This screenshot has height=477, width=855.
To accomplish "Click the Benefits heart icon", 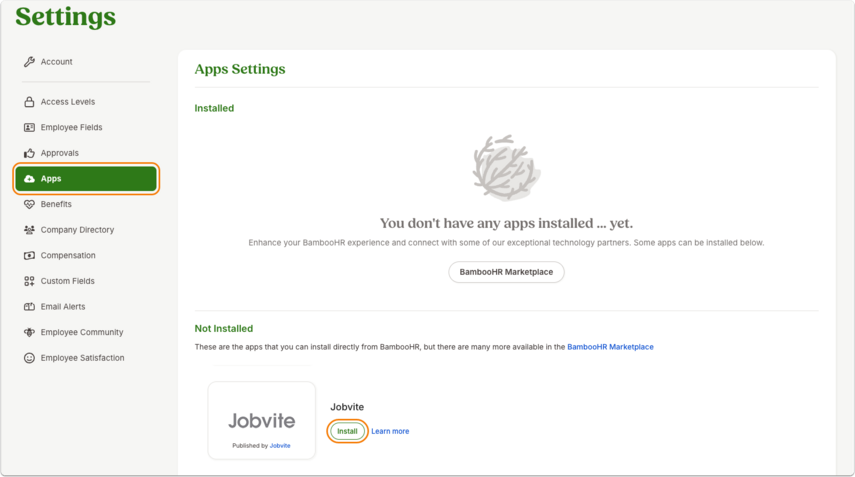I will 29,204.
